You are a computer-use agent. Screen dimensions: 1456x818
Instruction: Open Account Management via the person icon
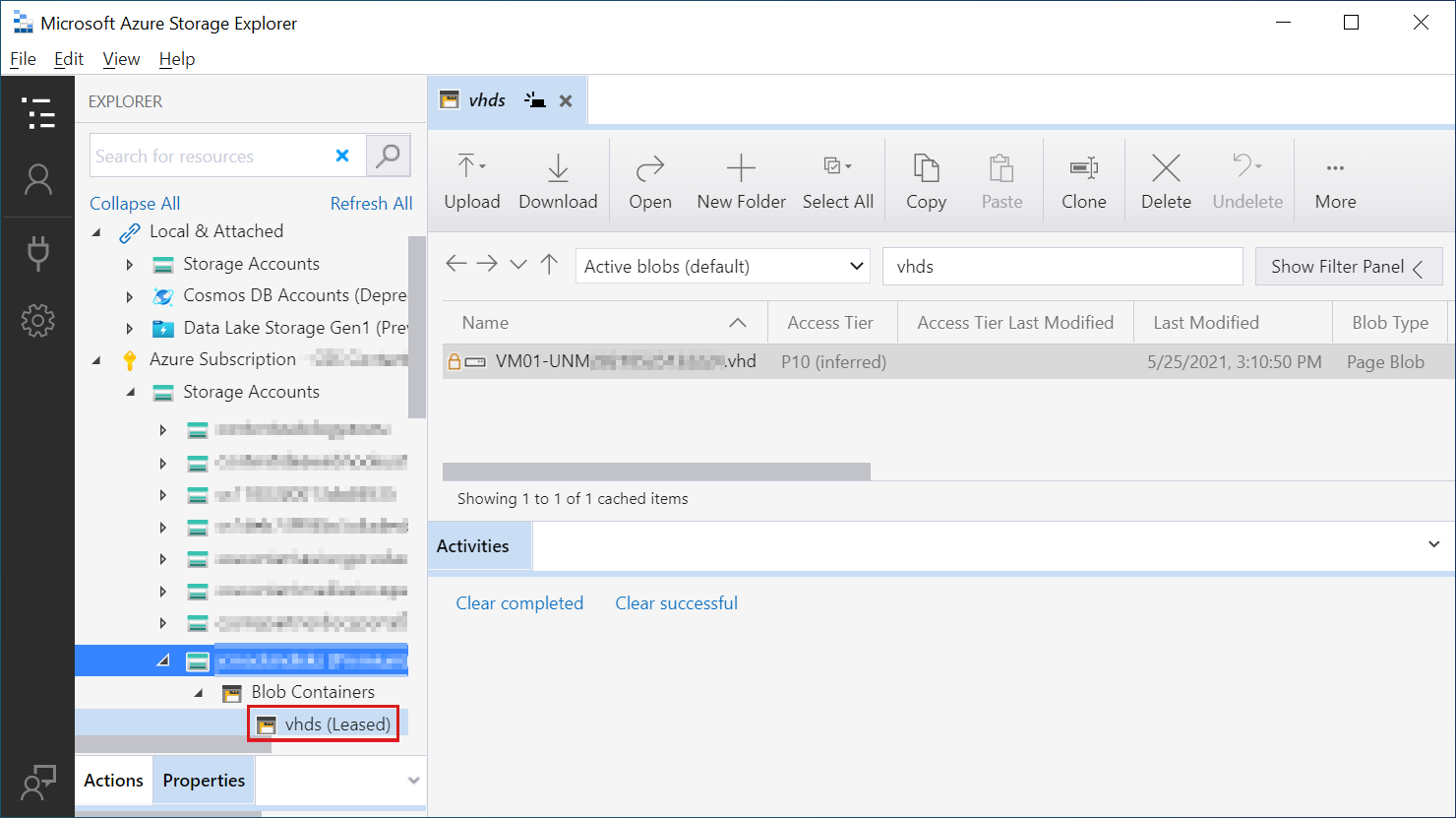click(x=38, y=179)
